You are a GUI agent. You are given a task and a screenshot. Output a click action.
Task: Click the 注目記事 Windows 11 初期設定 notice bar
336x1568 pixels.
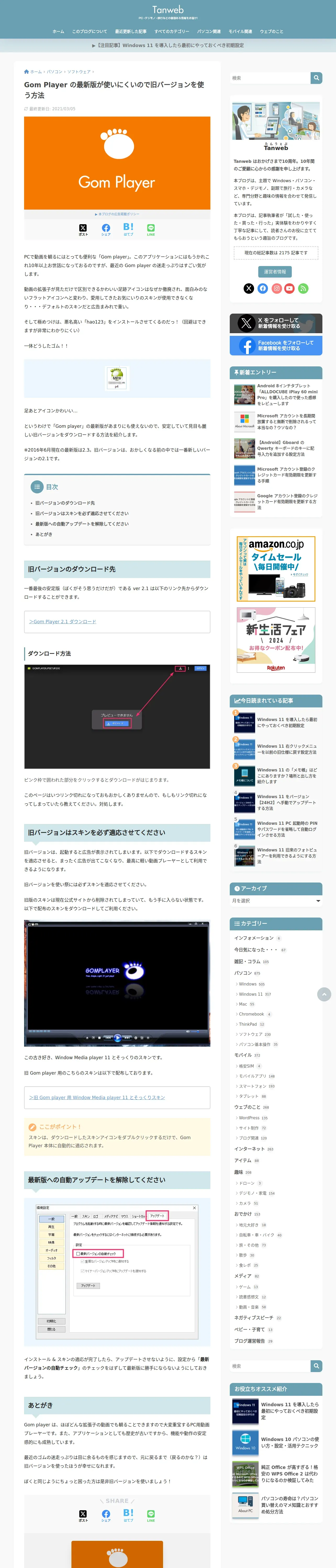click(x=168, y=46)
